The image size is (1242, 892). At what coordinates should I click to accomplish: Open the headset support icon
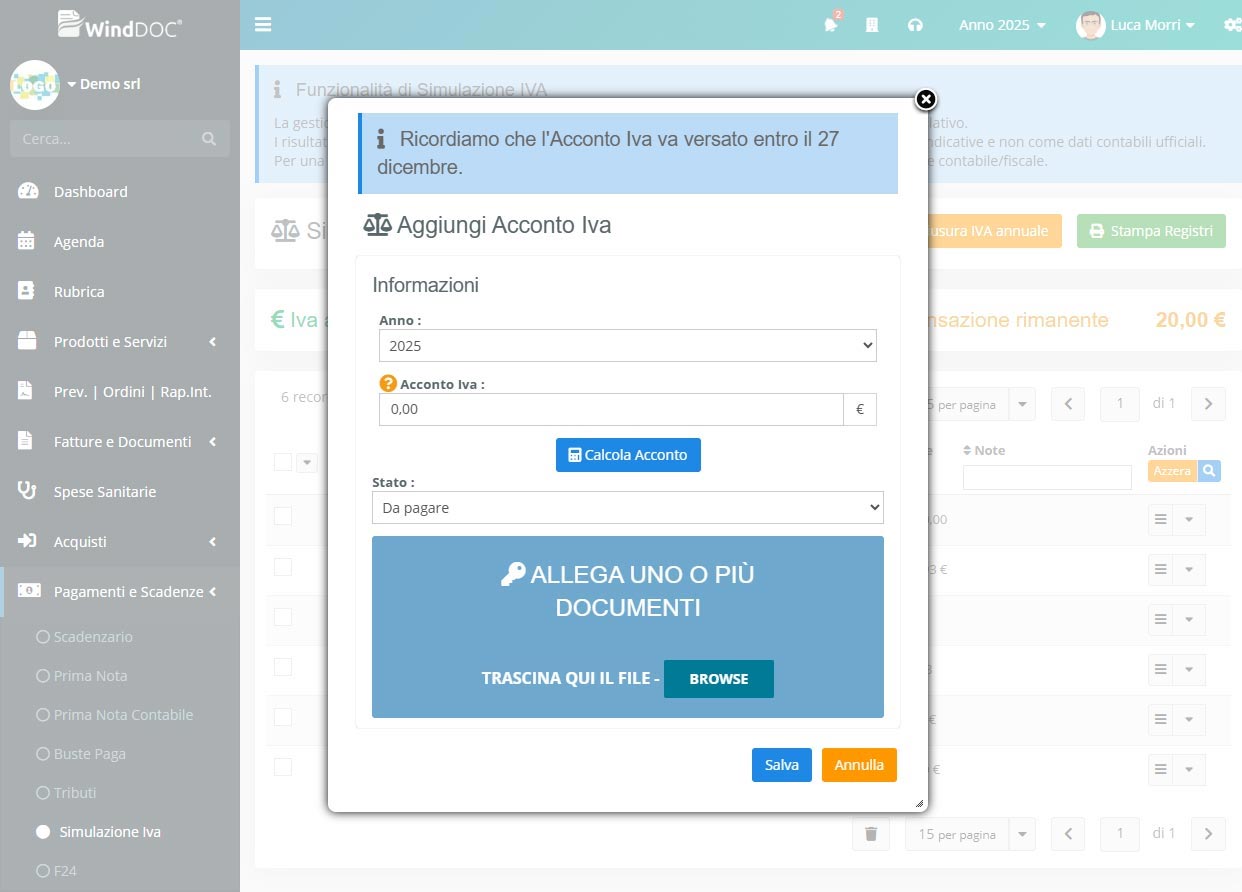[915, 25]
